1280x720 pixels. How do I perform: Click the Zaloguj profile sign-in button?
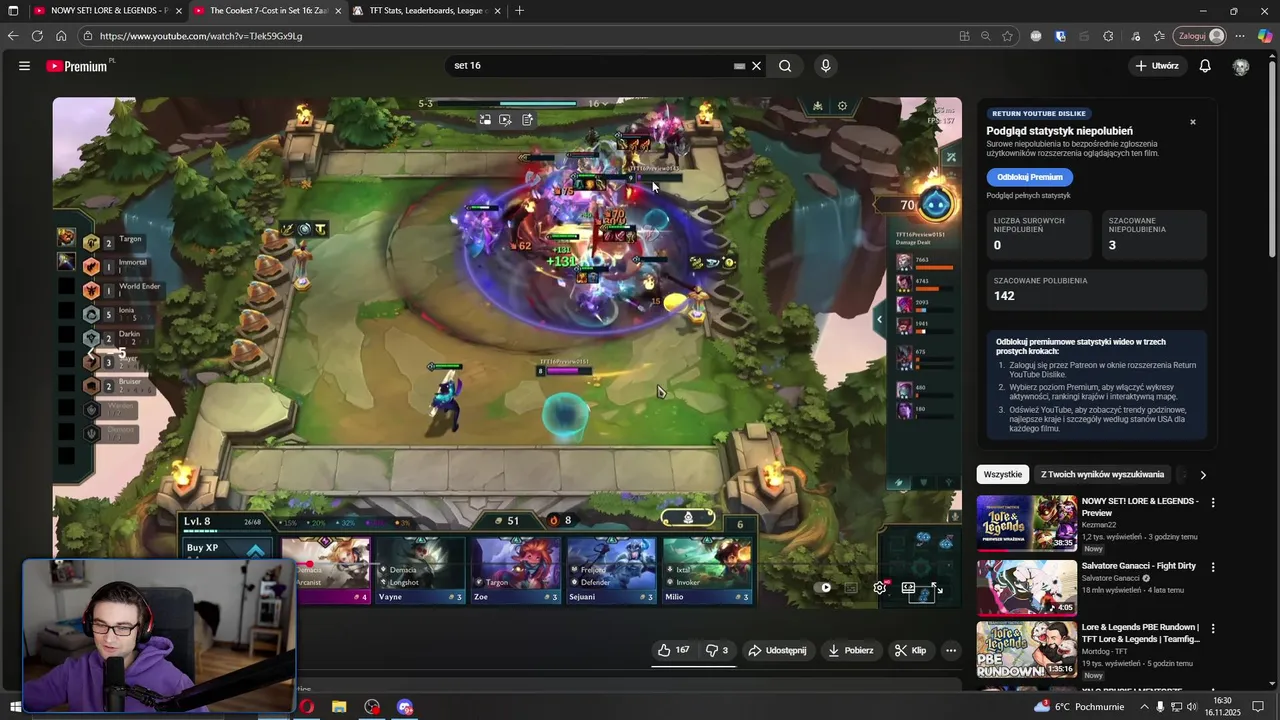1200,36
